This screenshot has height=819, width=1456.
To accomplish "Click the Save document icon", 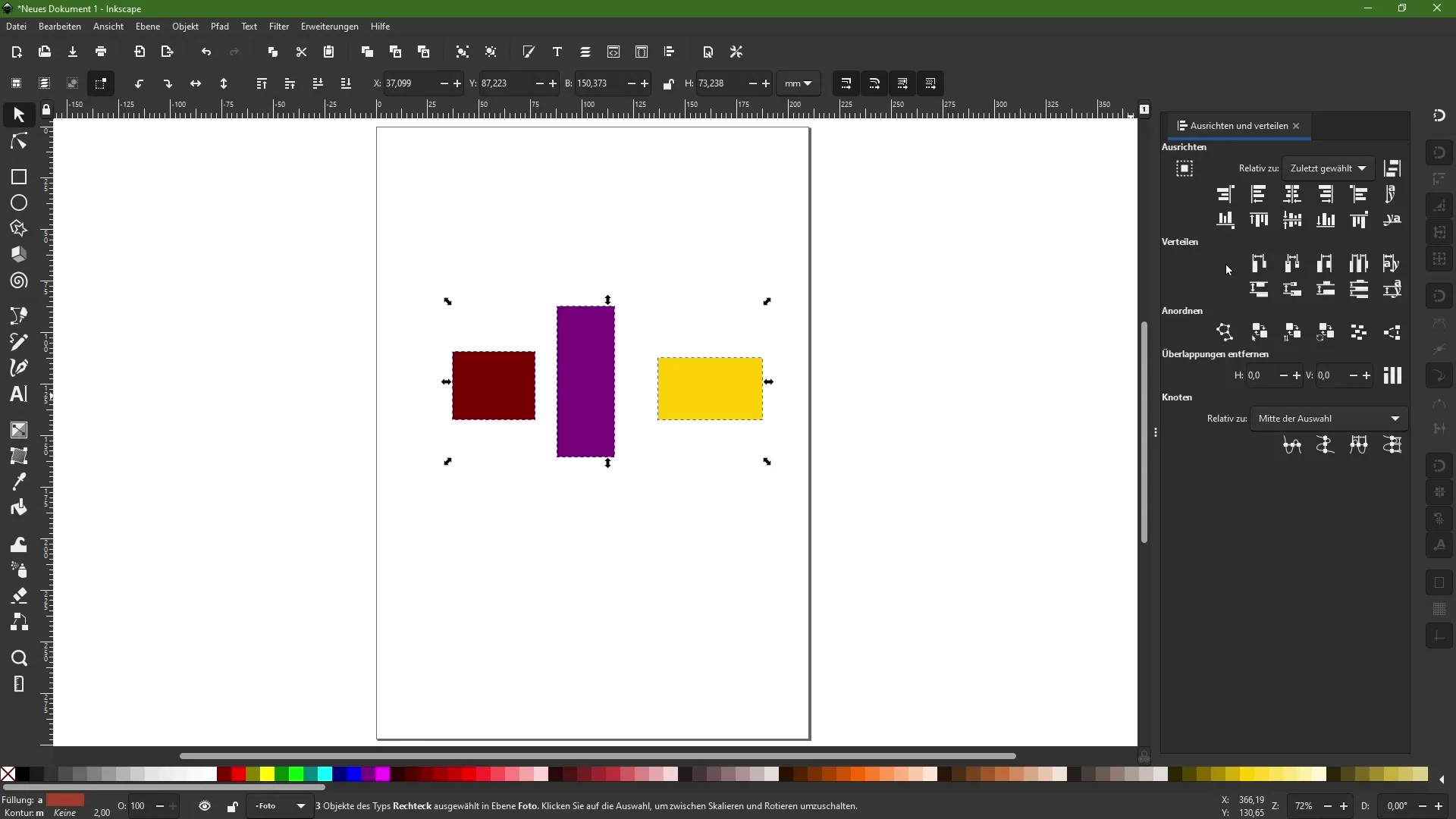I will (73, 52).
